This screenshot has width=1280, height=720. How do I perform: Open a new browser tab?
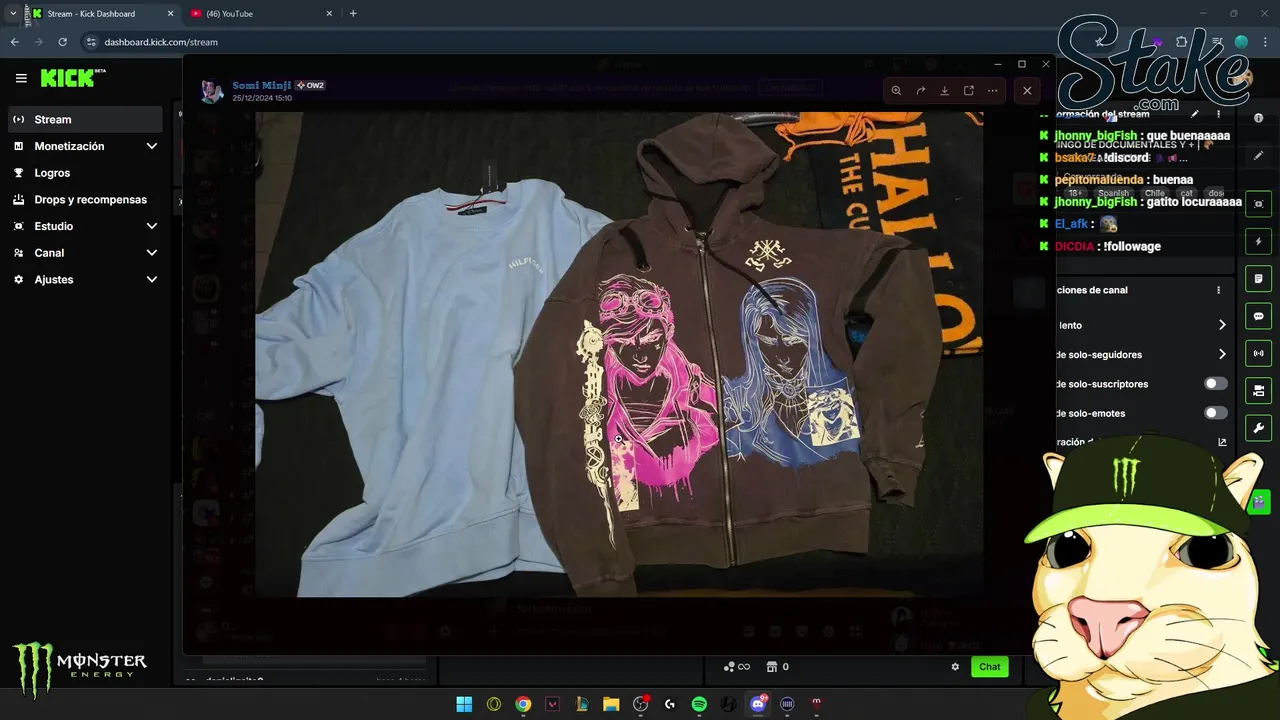point(353,14)
